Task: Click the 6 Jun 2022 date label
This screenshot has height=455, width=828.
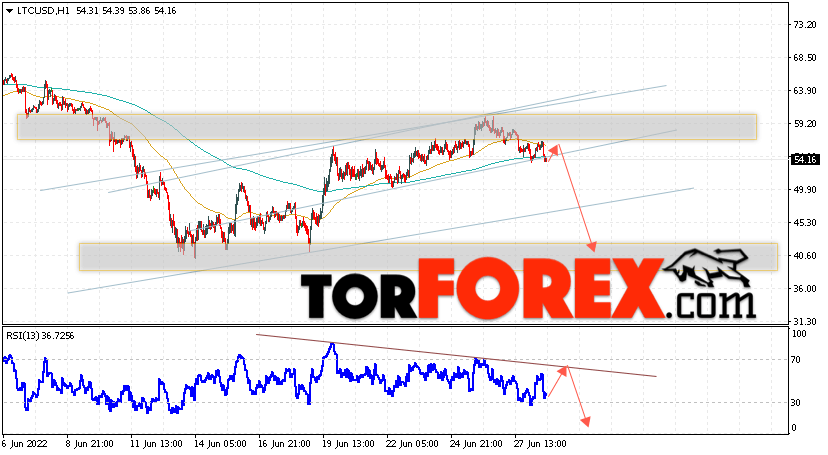Action: coord(25,444)
